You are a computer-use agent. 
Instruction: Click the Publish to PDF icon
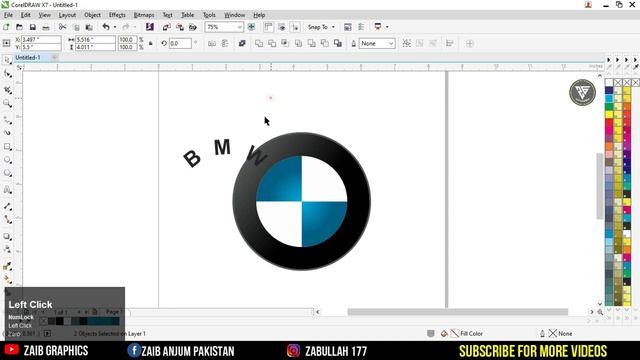pos(193,27)
